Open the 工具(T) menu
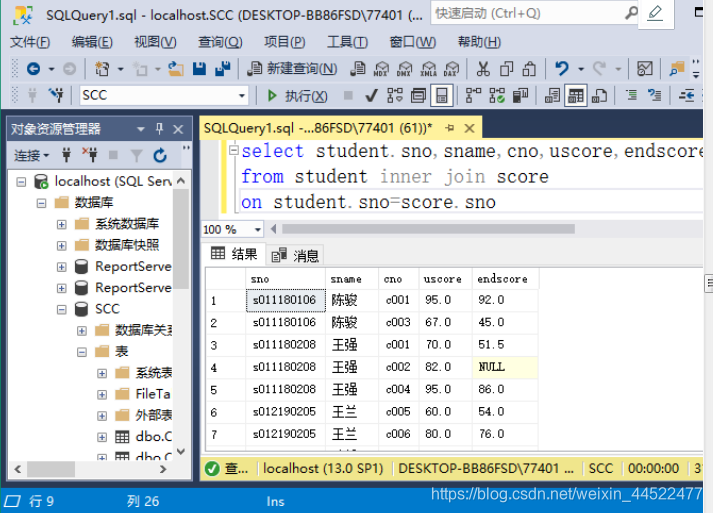The width and height of the screenshot is (713, 513). pyautogui.click(x=347, y=42)
